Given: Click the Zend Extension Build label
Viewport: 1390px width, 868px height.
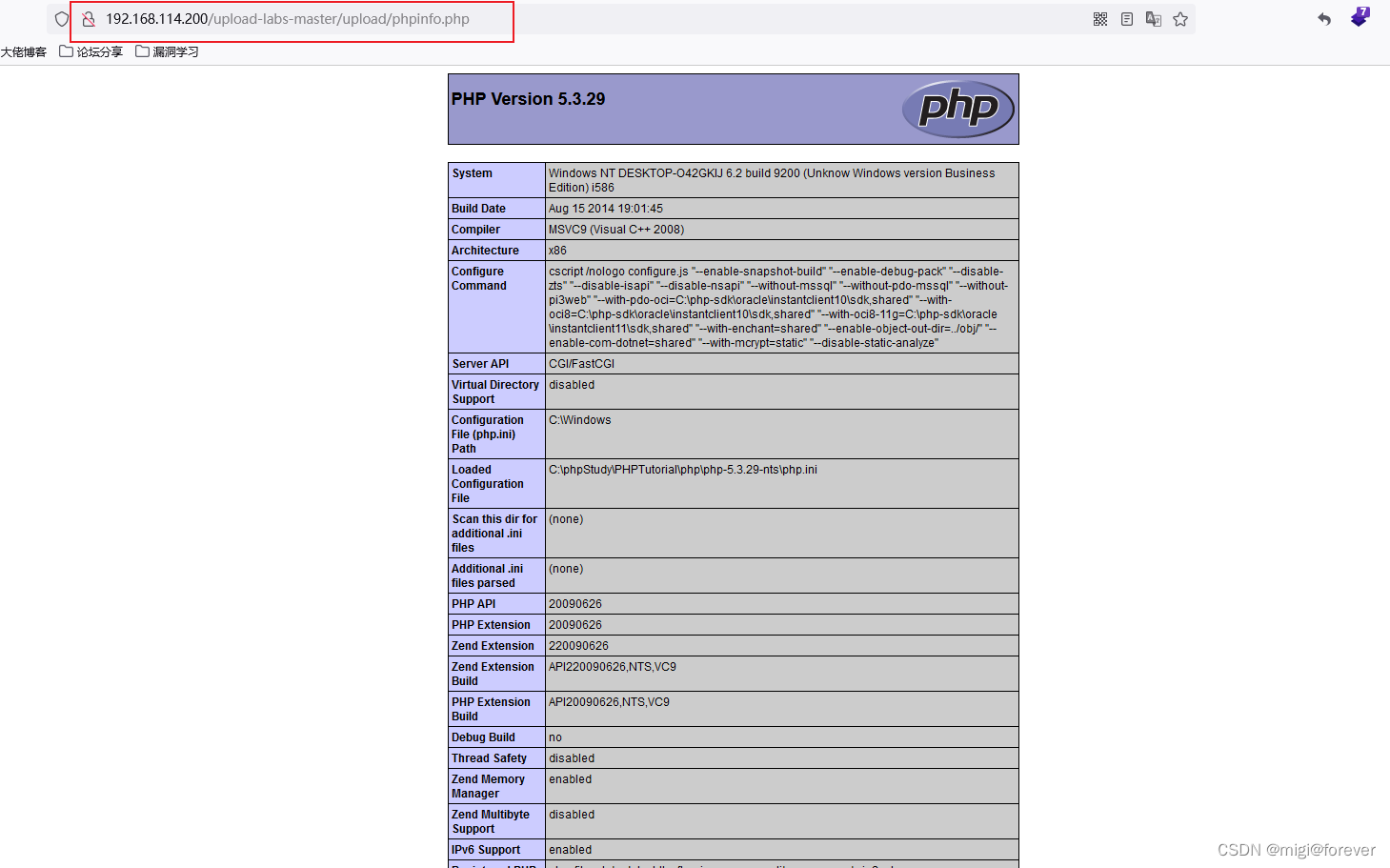Looking at the screenshot, I should point(493,674).
